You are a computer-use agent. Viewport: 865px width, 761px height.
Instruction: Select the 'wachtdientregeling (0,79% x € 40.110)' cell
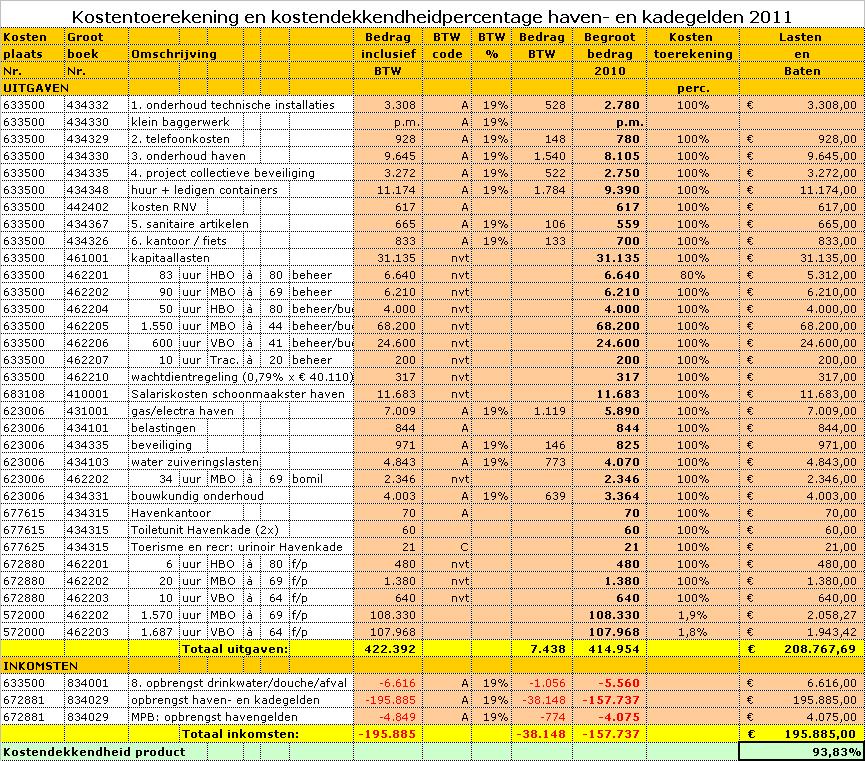tap(242, 377)
